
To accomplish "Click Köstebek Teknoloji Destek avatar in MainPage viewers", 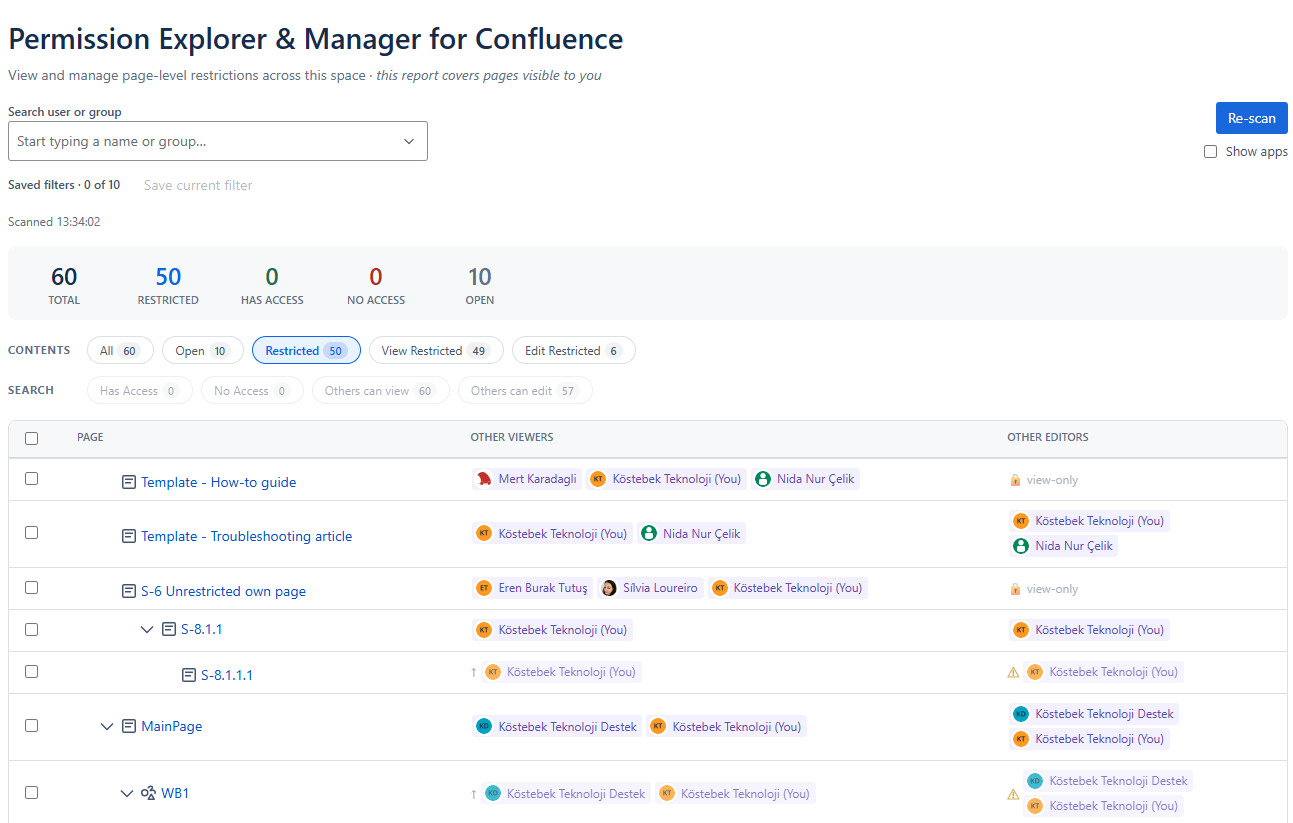I will [484, 727].
